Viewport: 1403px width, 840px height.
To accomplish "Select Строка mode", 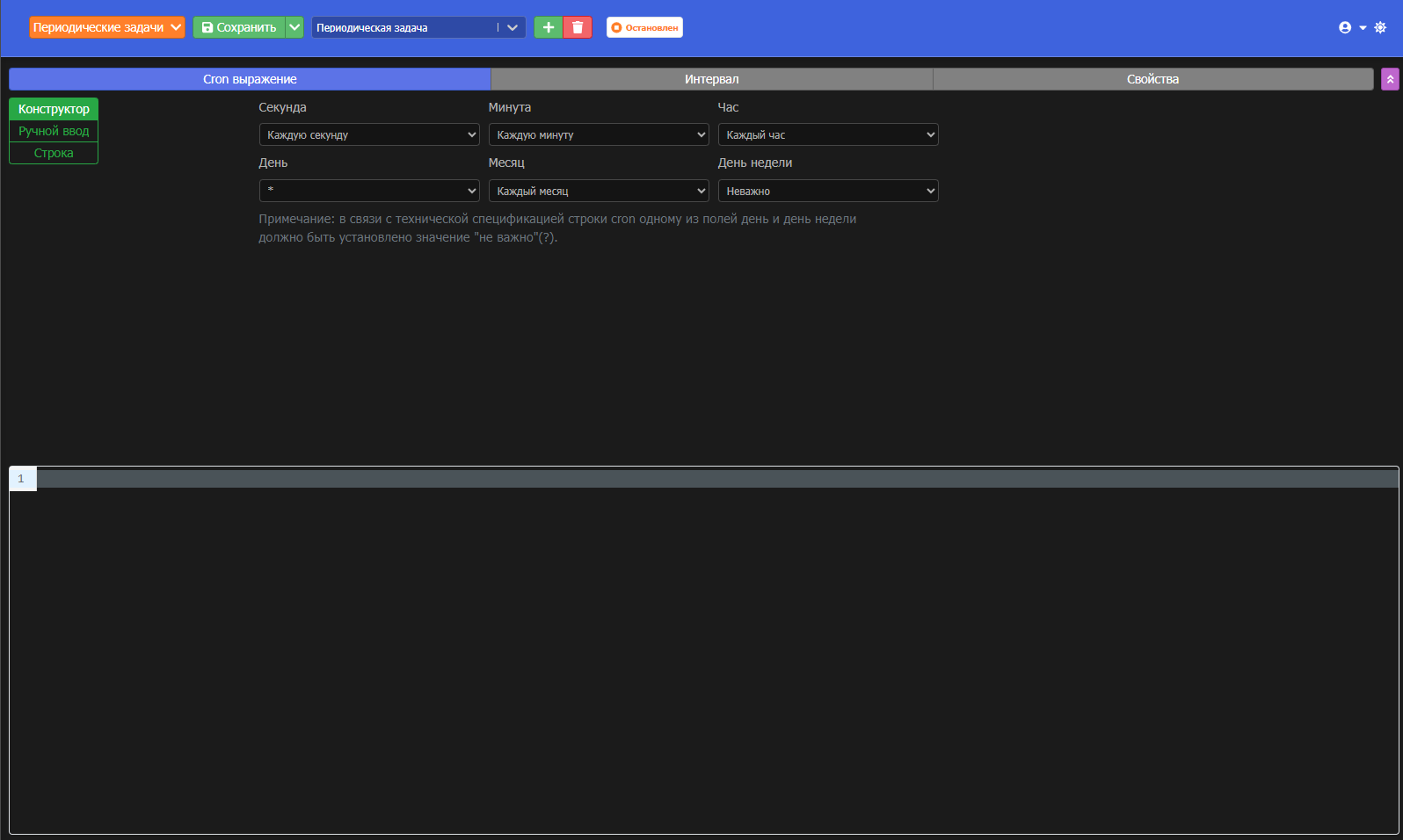I will (54, 153).
